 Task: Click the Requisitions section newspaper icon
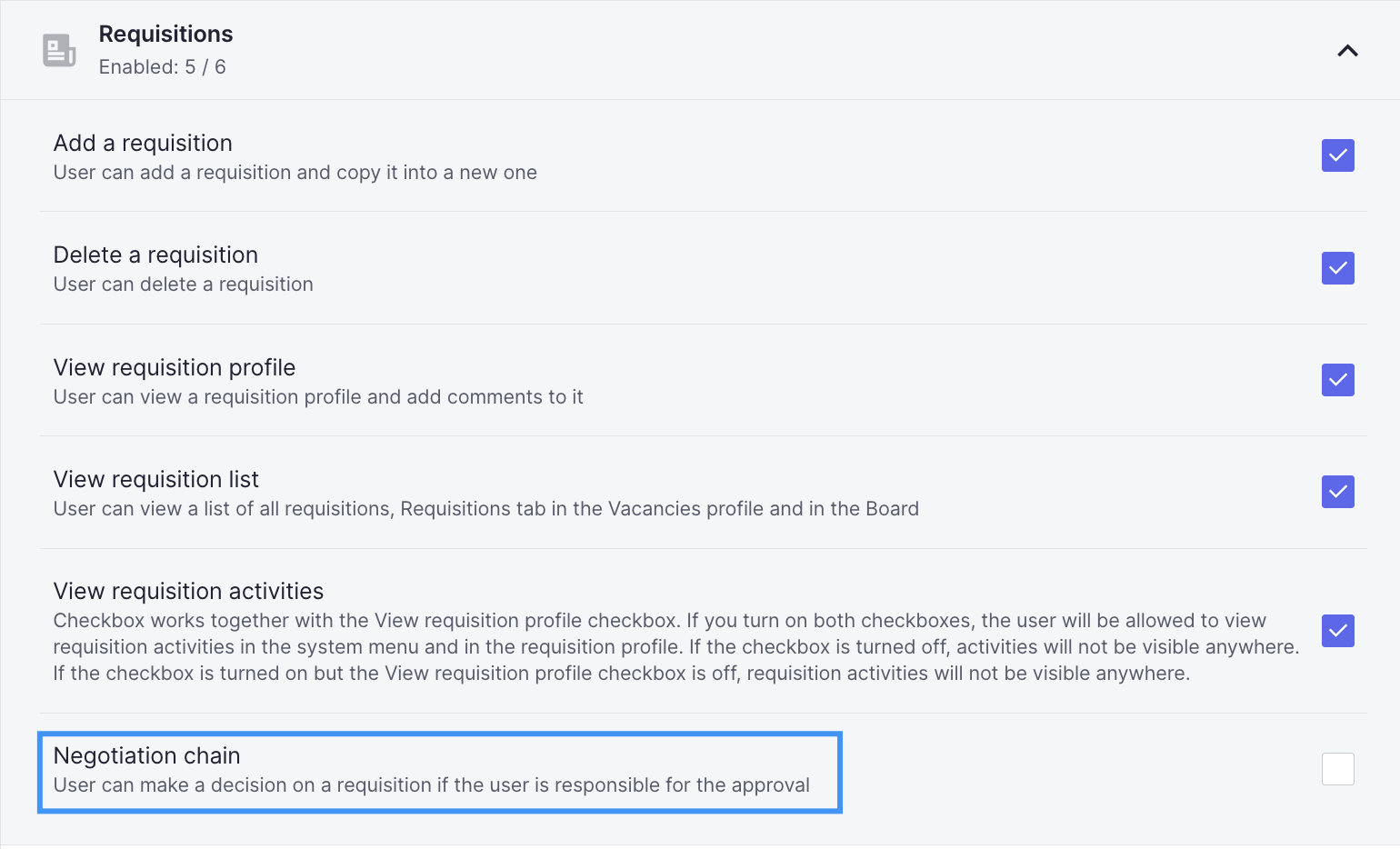point(59,50)
